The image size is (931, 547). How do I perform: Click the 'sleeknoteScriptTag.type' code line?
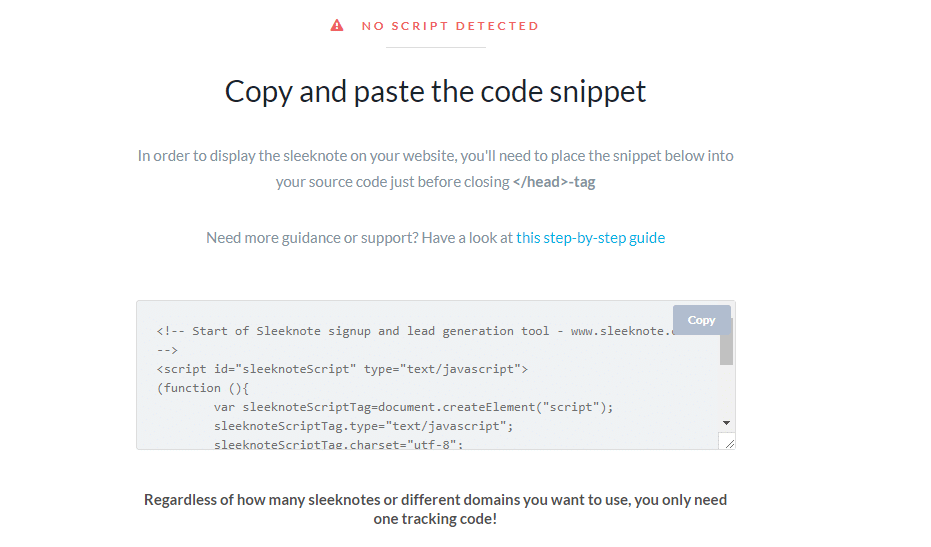pos(363,426)
